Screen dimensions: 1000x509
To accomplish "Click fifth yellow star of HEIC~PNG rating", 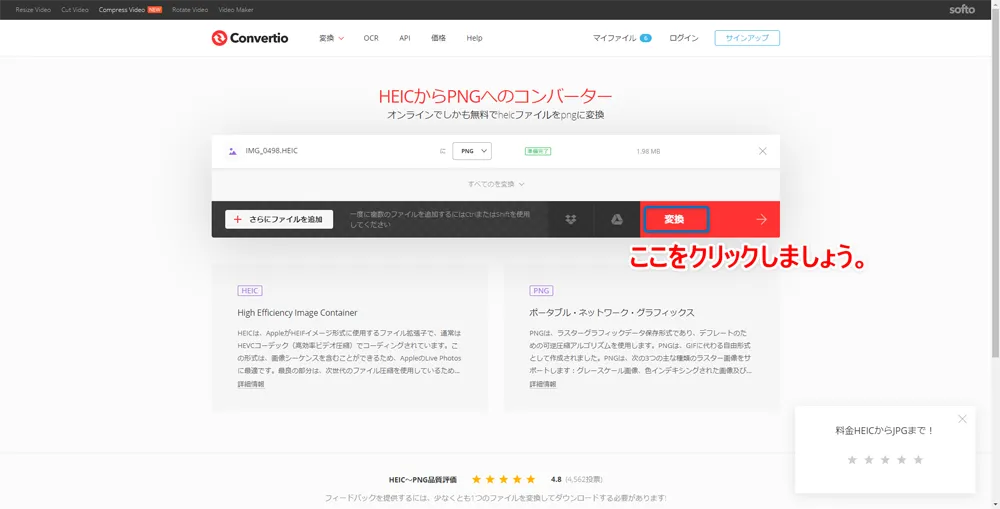I will point(531,479).
